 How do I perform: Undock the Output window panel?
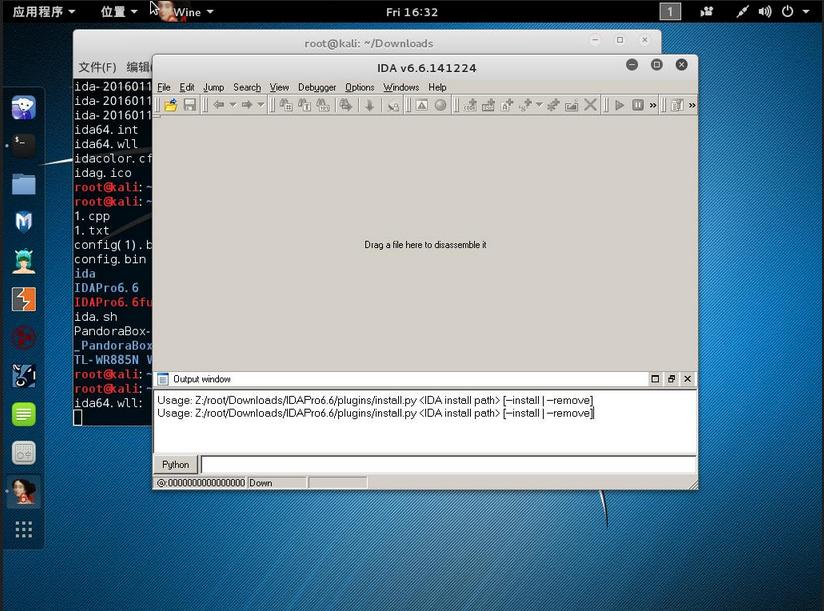(671, 379)
